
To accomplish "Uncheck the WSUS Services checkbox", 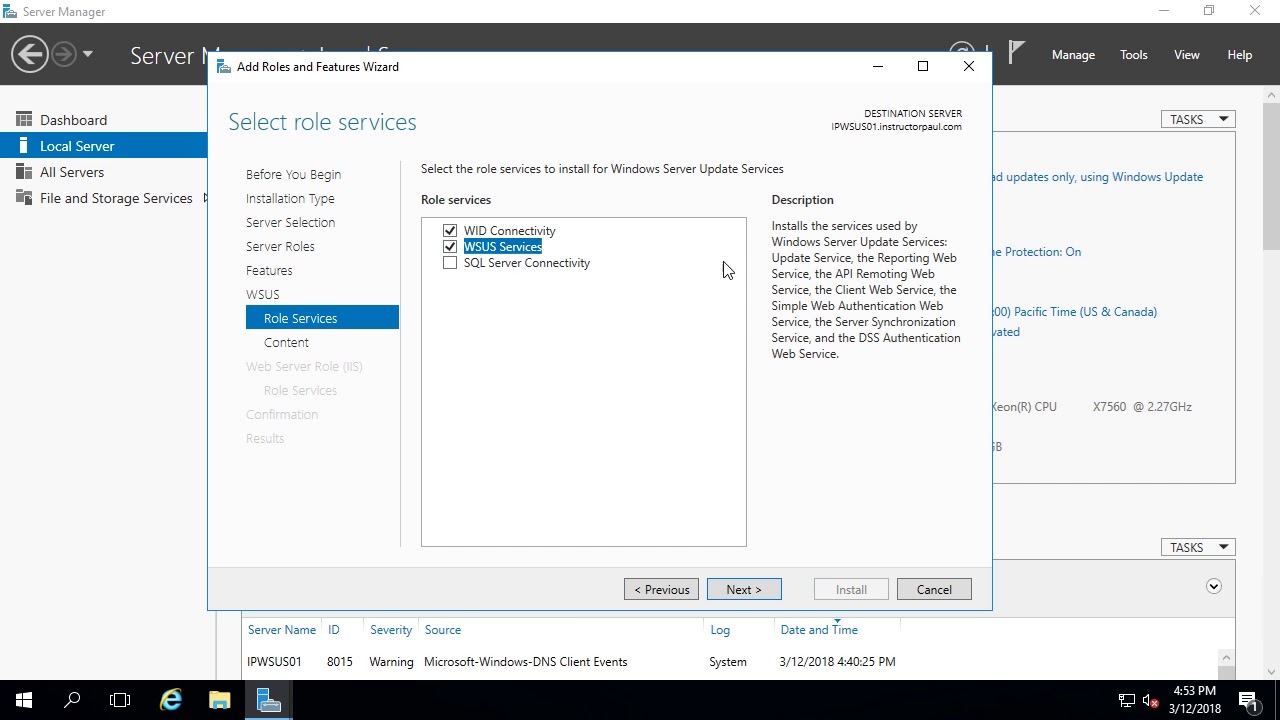I will pos(450,247).
